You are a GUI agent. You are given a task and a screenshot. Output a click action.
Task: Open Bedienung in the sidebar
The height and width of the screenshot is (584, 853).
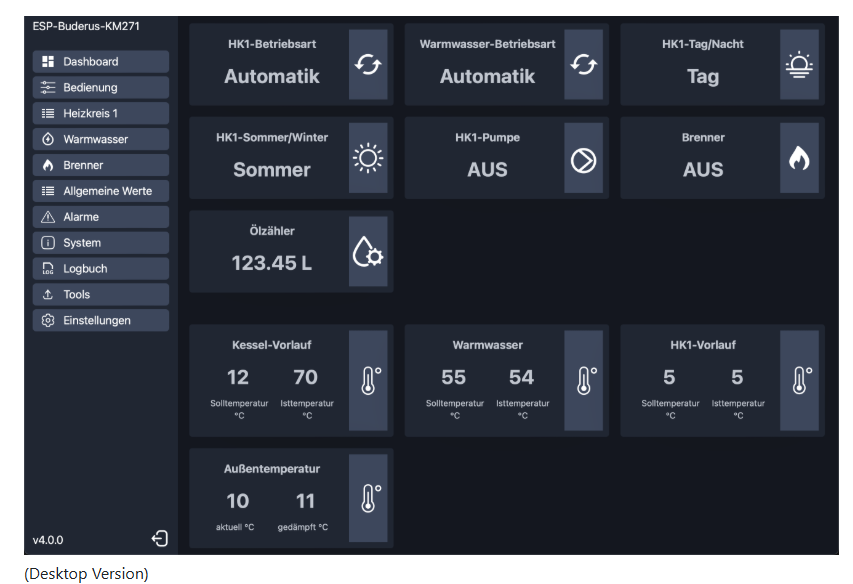[x=100, y=88]
